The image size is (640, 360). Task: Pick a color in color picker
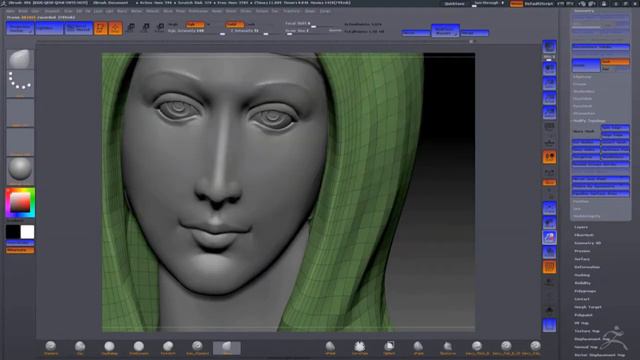pyautogui.click(x=20, y=203)
